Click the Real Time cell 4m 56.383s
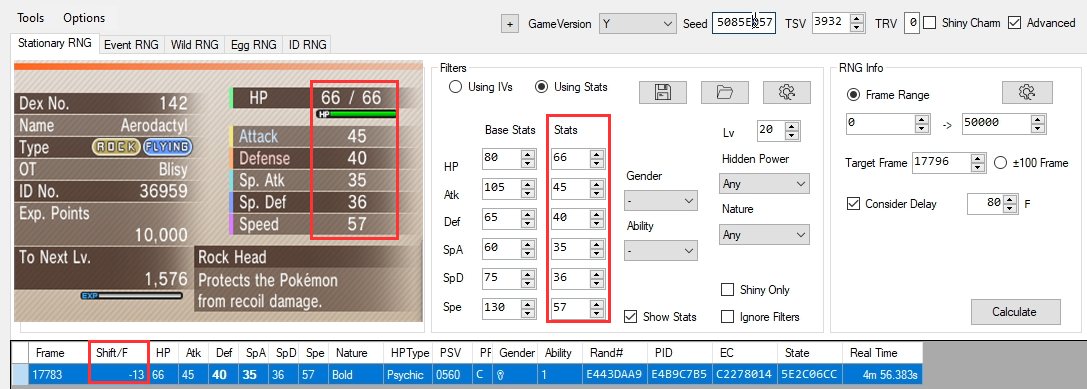Image resolution: width=1087 pixels, height=389 pixels. (x=881, y=375)
